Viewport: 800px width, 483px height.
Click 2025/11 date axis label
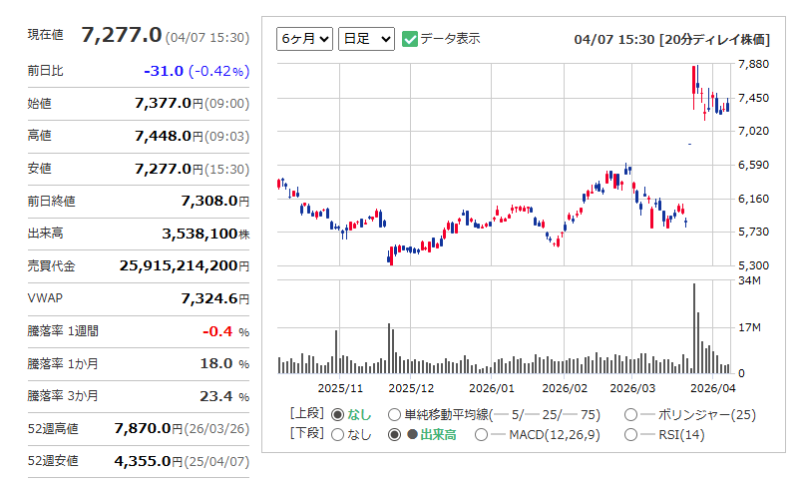(340, 389)
